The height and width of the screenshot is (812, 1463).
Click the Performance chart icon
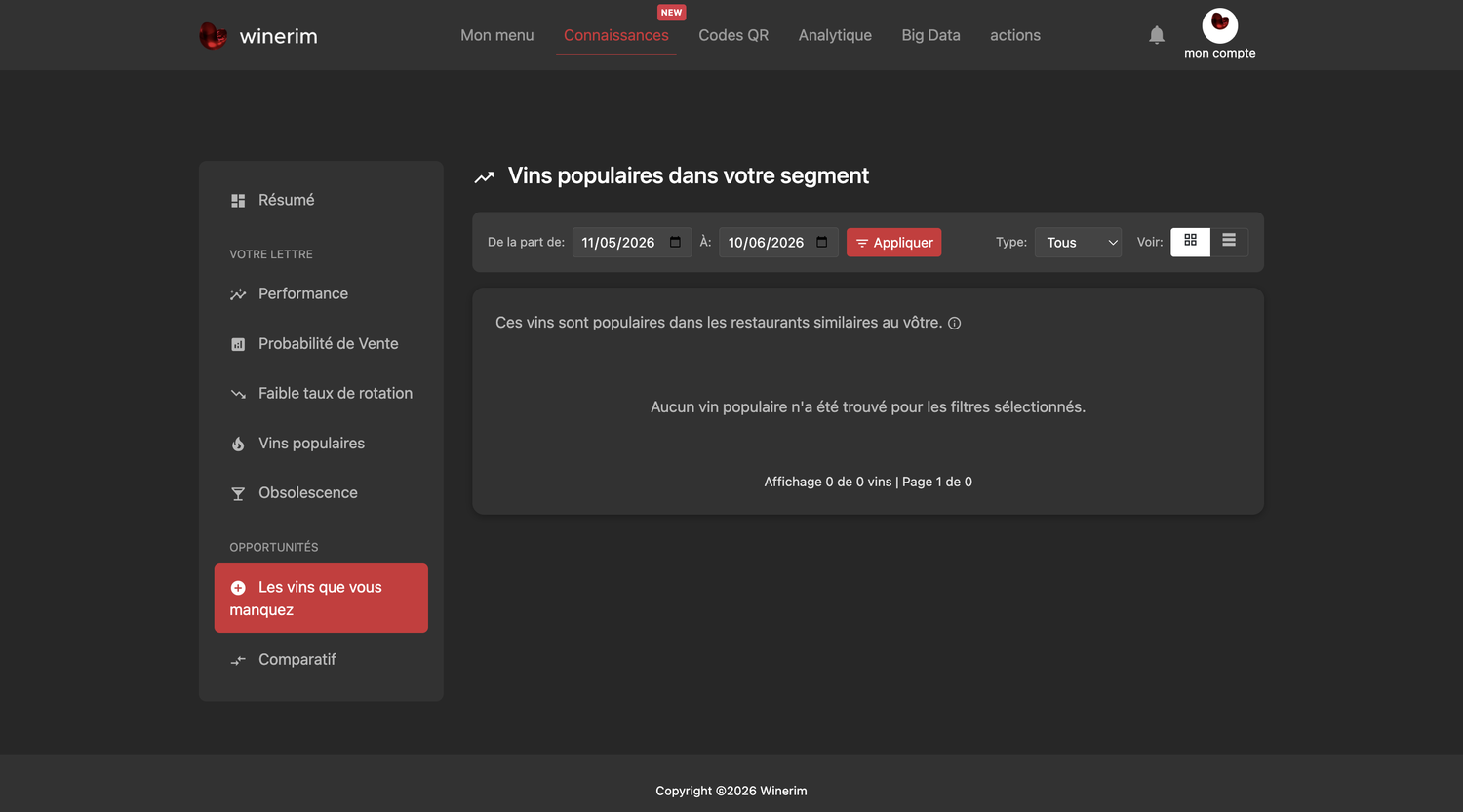point(238,294)
